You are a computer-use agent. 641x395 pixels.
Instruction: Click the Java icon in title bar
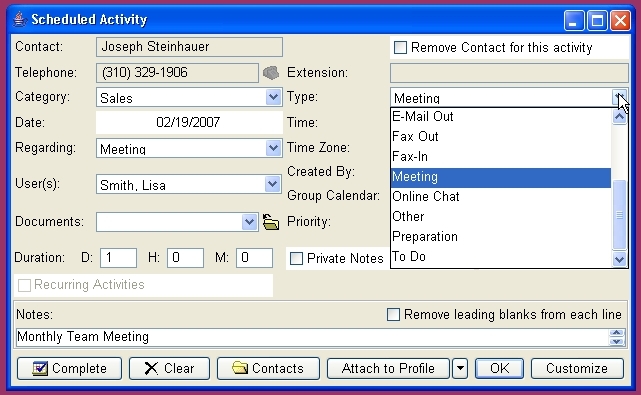tap(19, 19)
